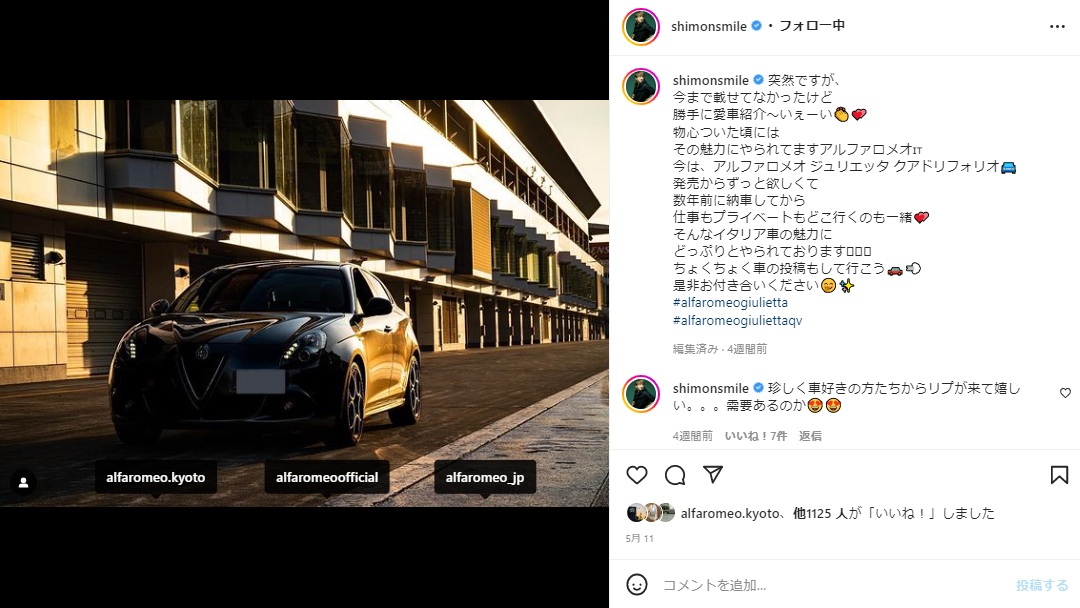Like the shimonsmile comment with the small heart
This screenshot has width=1080, height=608.
[1066, 393]
